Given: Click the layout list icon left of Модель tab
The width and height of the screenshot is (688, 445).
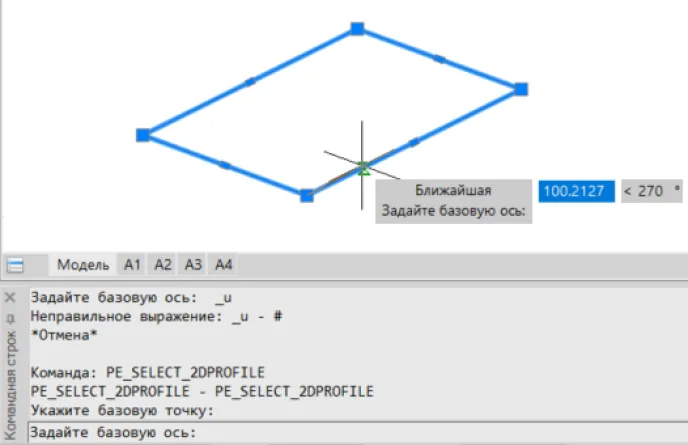Looking at the screenshot, I should point(15,266).
